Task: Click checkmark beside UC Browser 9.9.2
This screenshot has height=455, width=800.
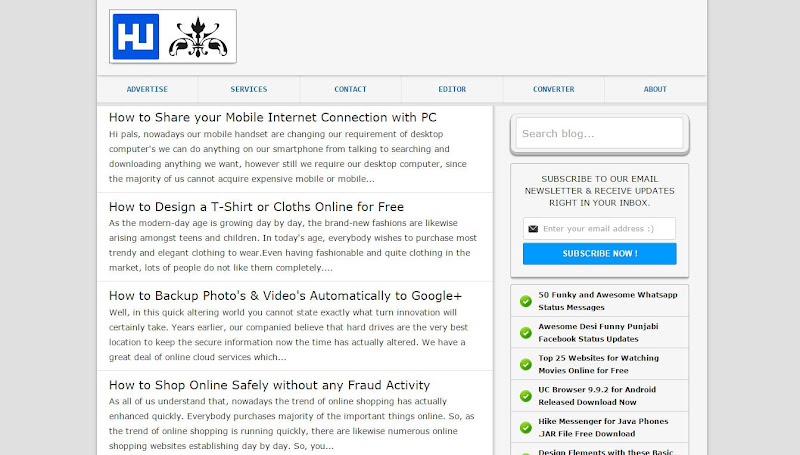Action: pos(526,396)
